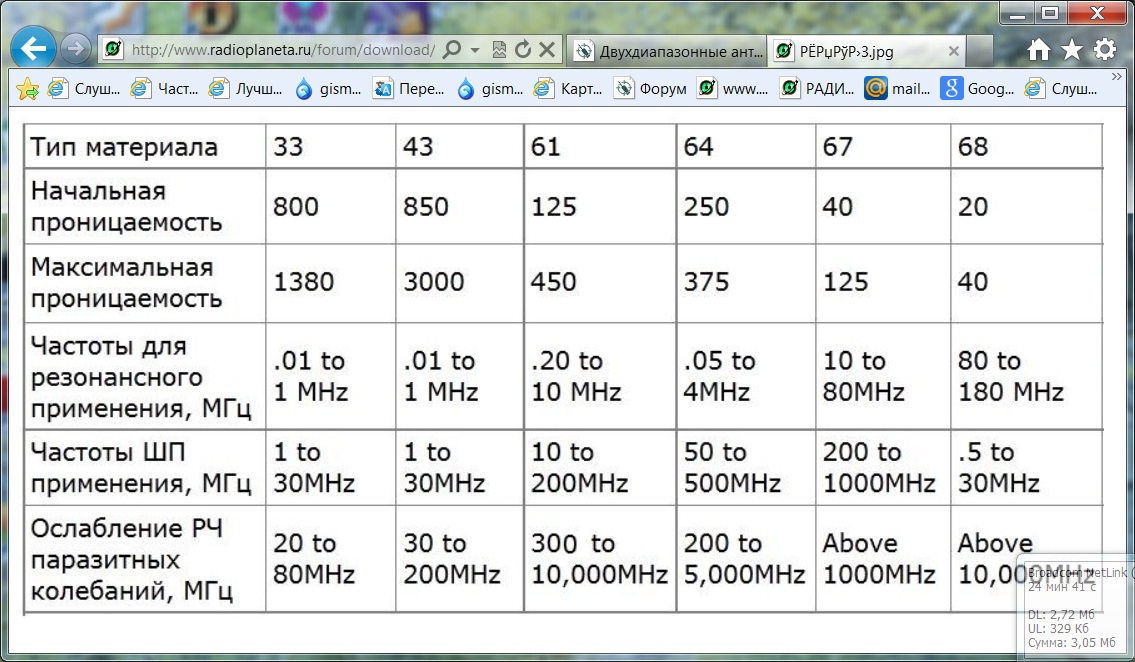This screenshot has width=1135, height=662.
Task: Open the second gism... bookmark
Action: pyautogui.click(x=490, y=89)
